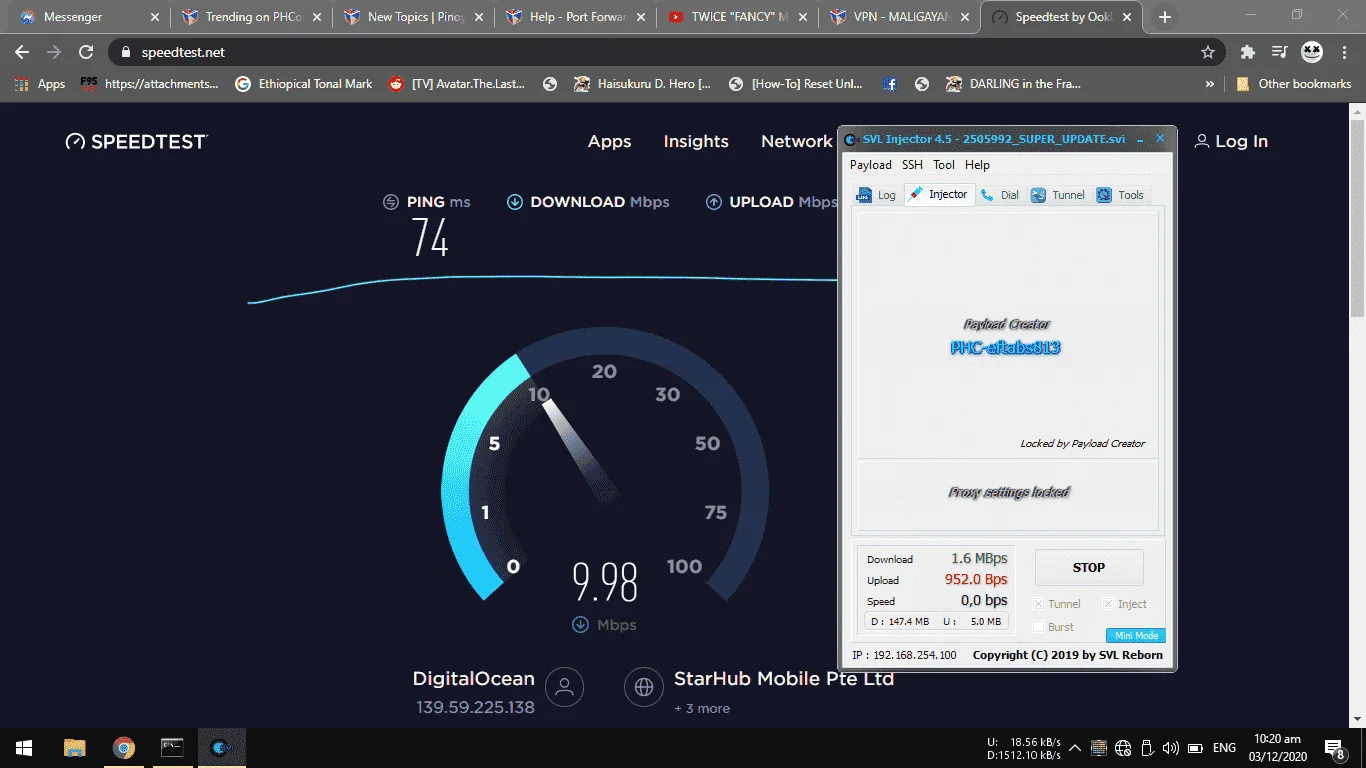Open the Log tab in SVL Injector
Image resolution: width=1366 pixels, height=768 pixels.
point(876,195)
